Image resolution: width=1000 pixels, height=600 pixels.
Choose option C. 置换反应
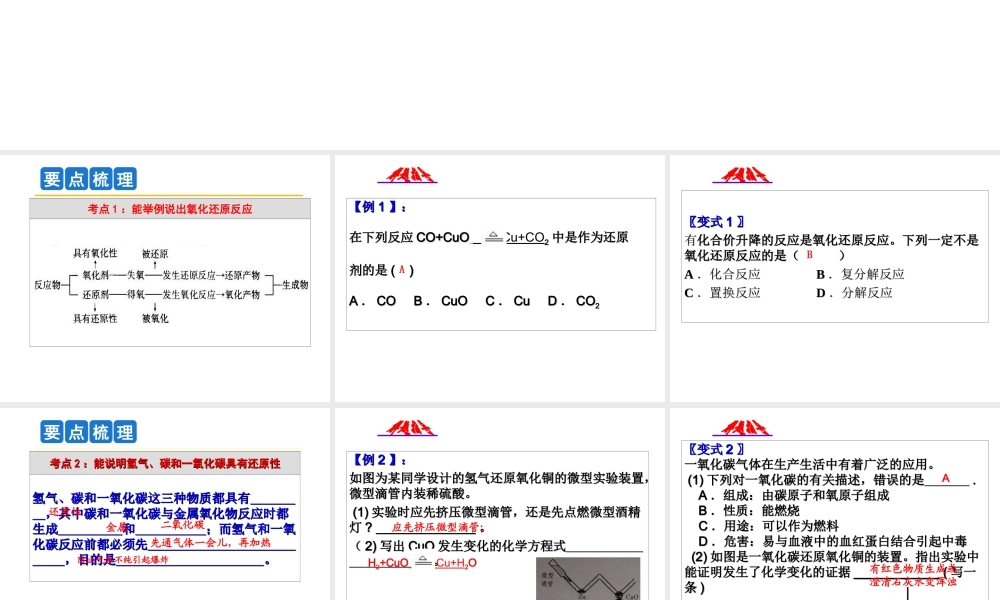(723, 293)
